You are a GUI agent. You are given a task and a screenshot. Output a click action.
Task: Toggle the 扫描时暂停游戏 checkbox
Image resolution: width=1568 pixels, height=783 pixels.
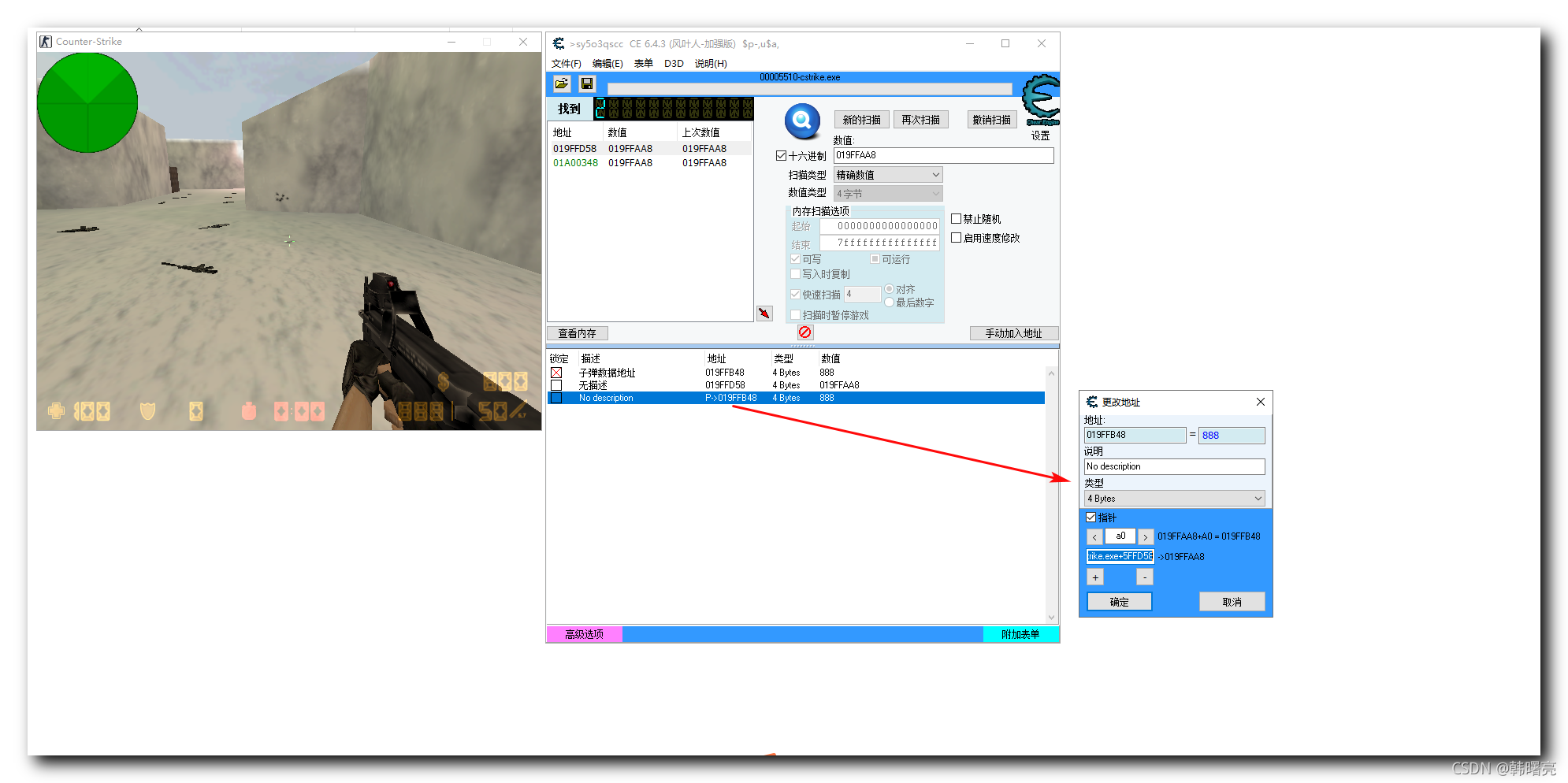[795, 315]
